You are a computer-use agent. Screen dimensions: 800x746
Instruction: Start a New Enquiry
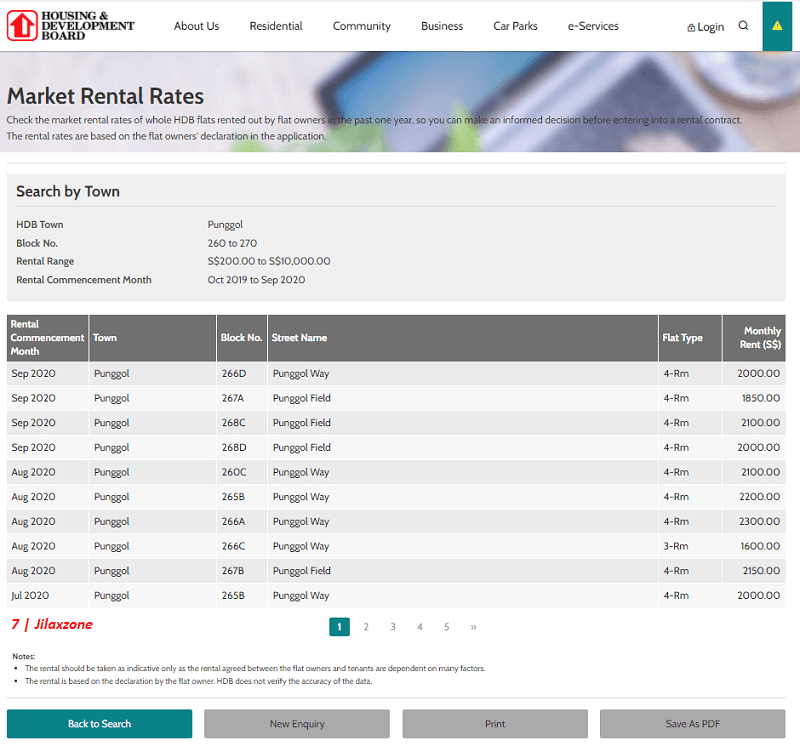[297, 724]
